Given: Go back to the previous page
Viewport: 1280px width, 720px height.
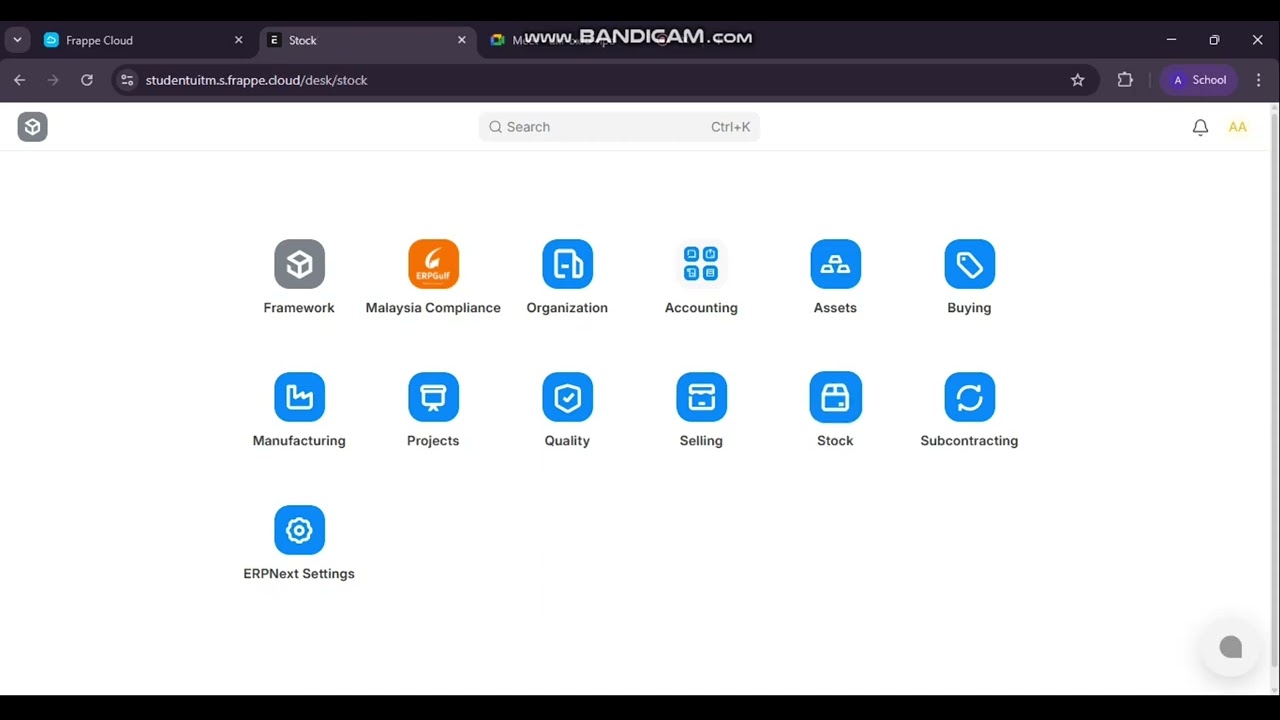Looking at the screenshot, I should pos(20,80).
